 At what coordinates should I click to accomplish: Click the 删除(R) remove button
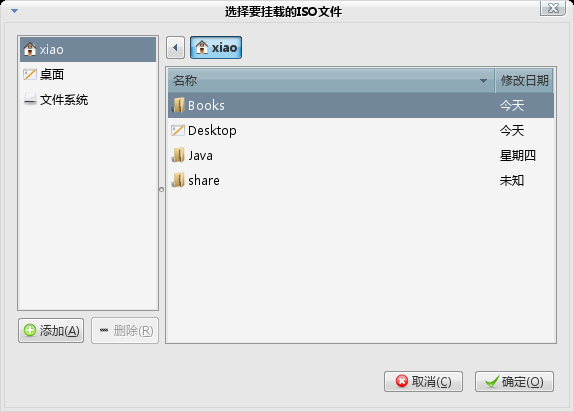point(125,330)
